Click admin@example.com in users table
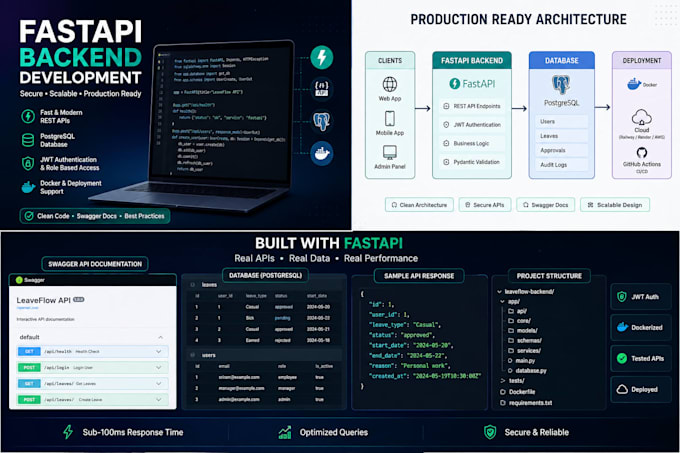This screenshot has width=680, height=453. [239, 399]
